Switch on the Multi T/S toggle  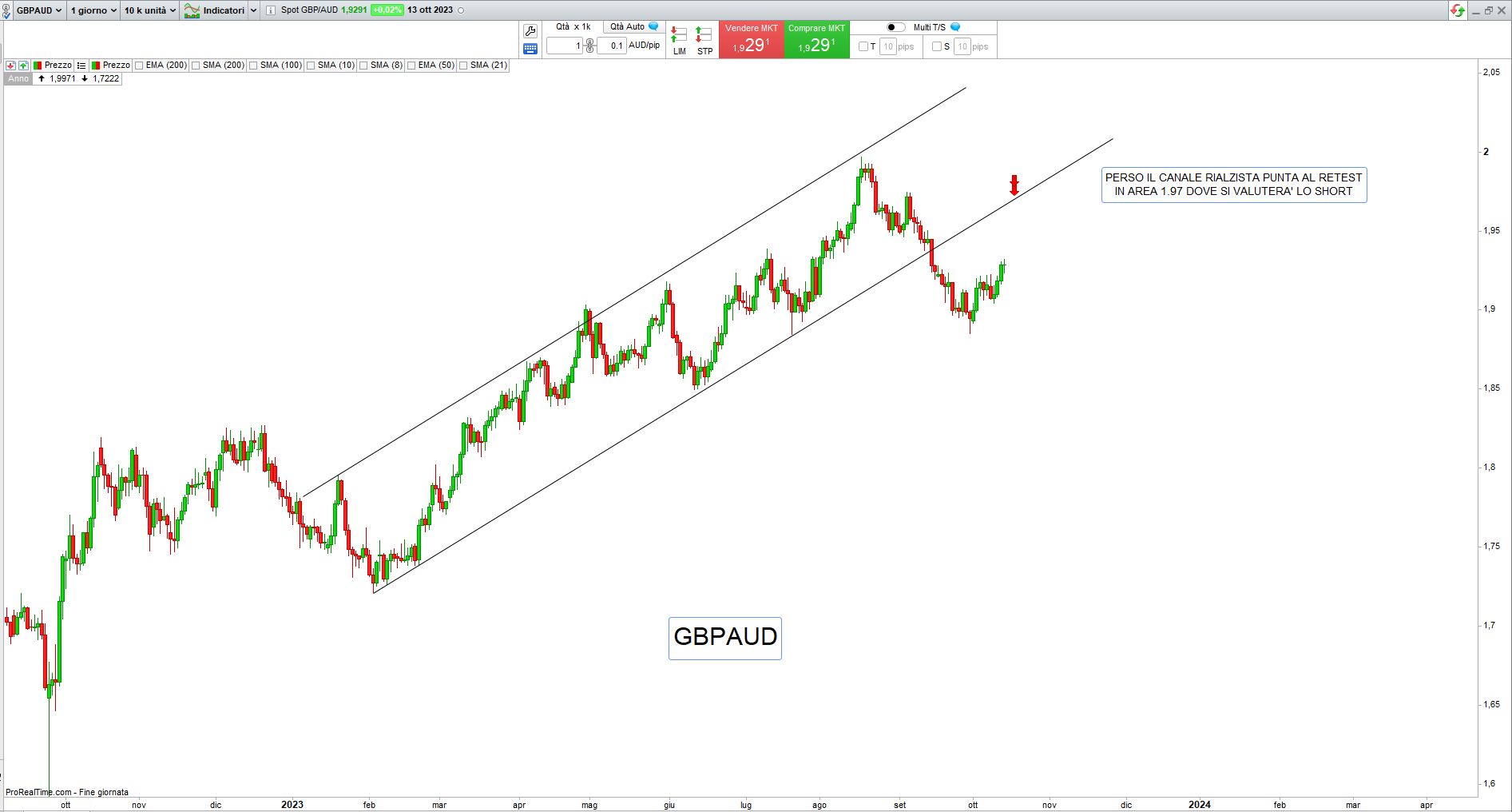point(895,27)
